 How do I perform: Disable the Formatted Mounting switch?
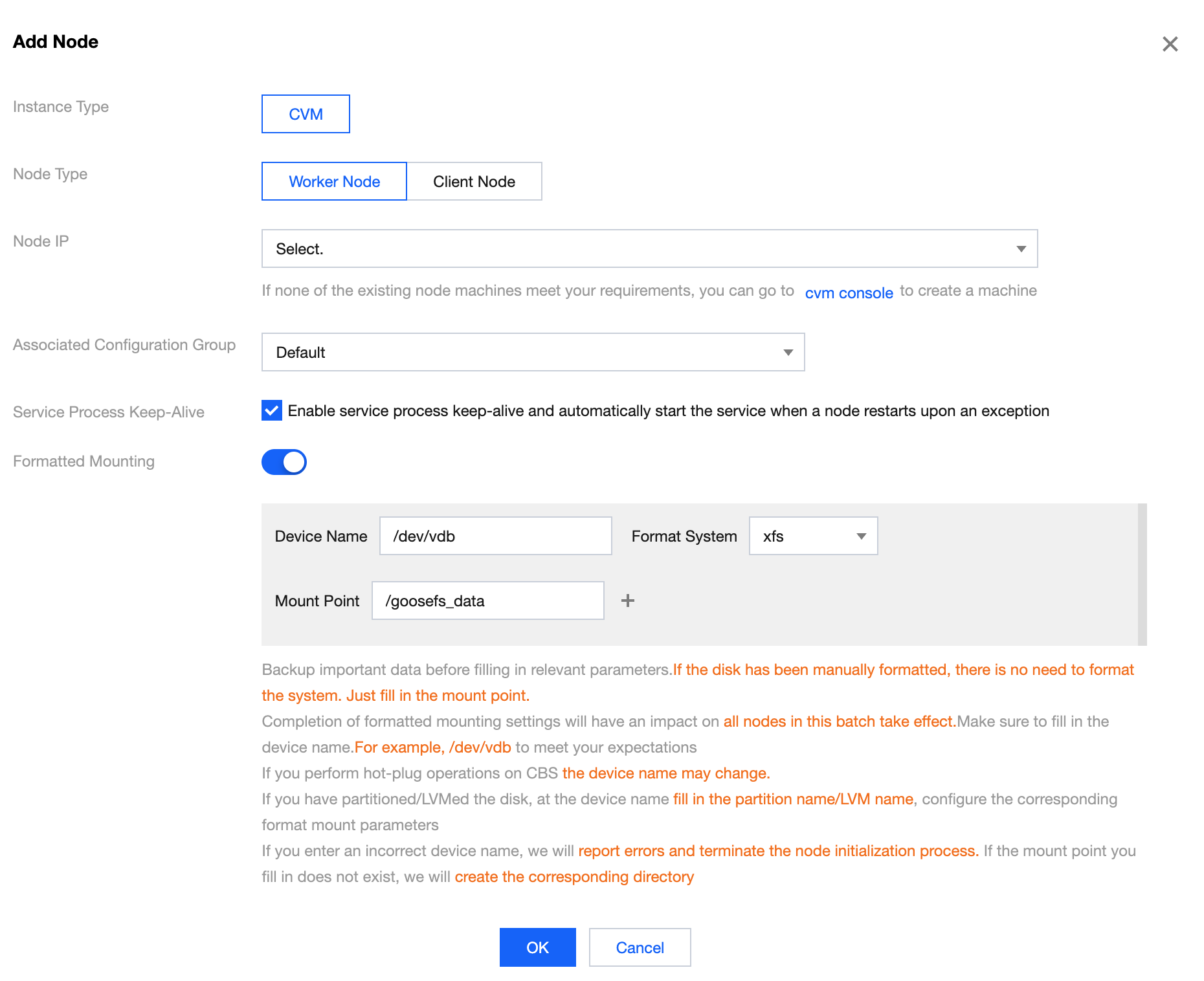(x=284, y=462)
